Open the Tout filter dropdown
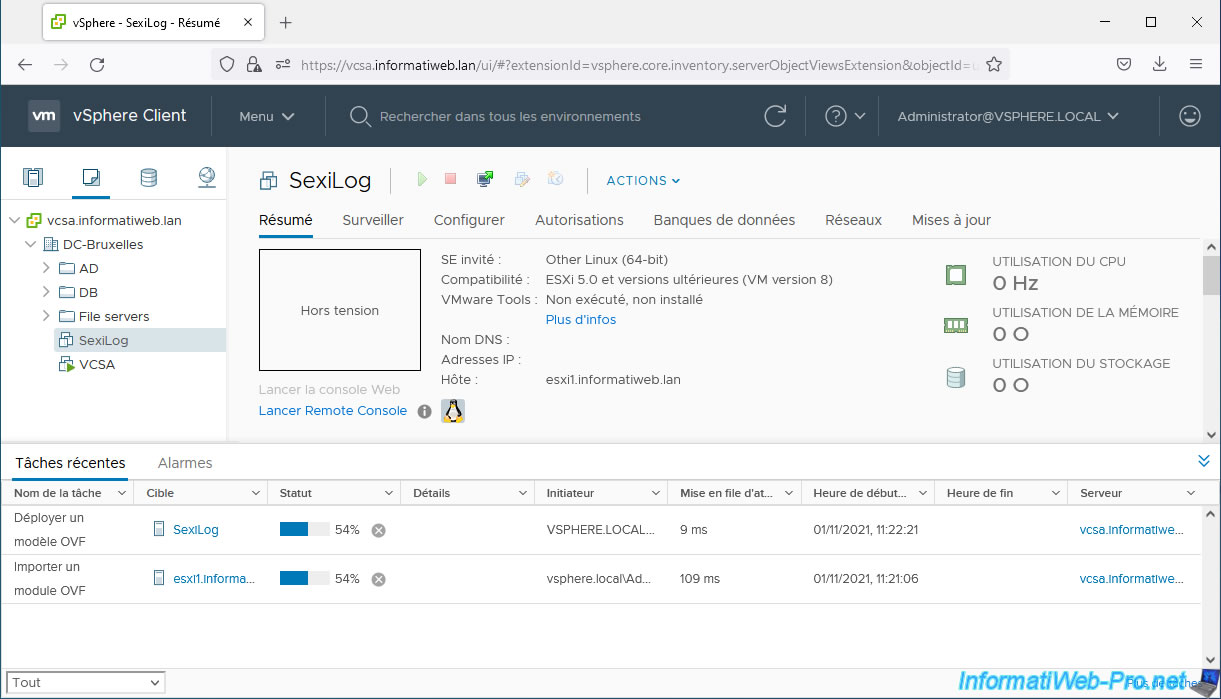 click(x=85, y=682)
